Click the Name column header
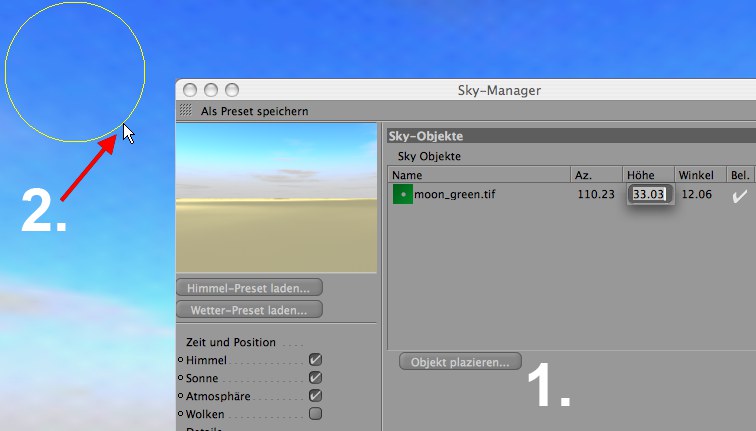This screenshot has width=756, height=431. tap(479, 175)
